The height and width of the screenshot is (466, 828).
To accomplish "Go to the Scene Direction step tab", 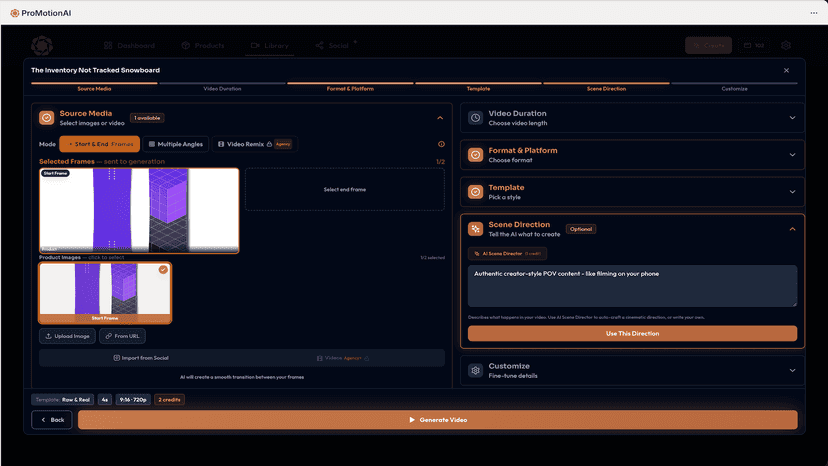I will [606, 88].
